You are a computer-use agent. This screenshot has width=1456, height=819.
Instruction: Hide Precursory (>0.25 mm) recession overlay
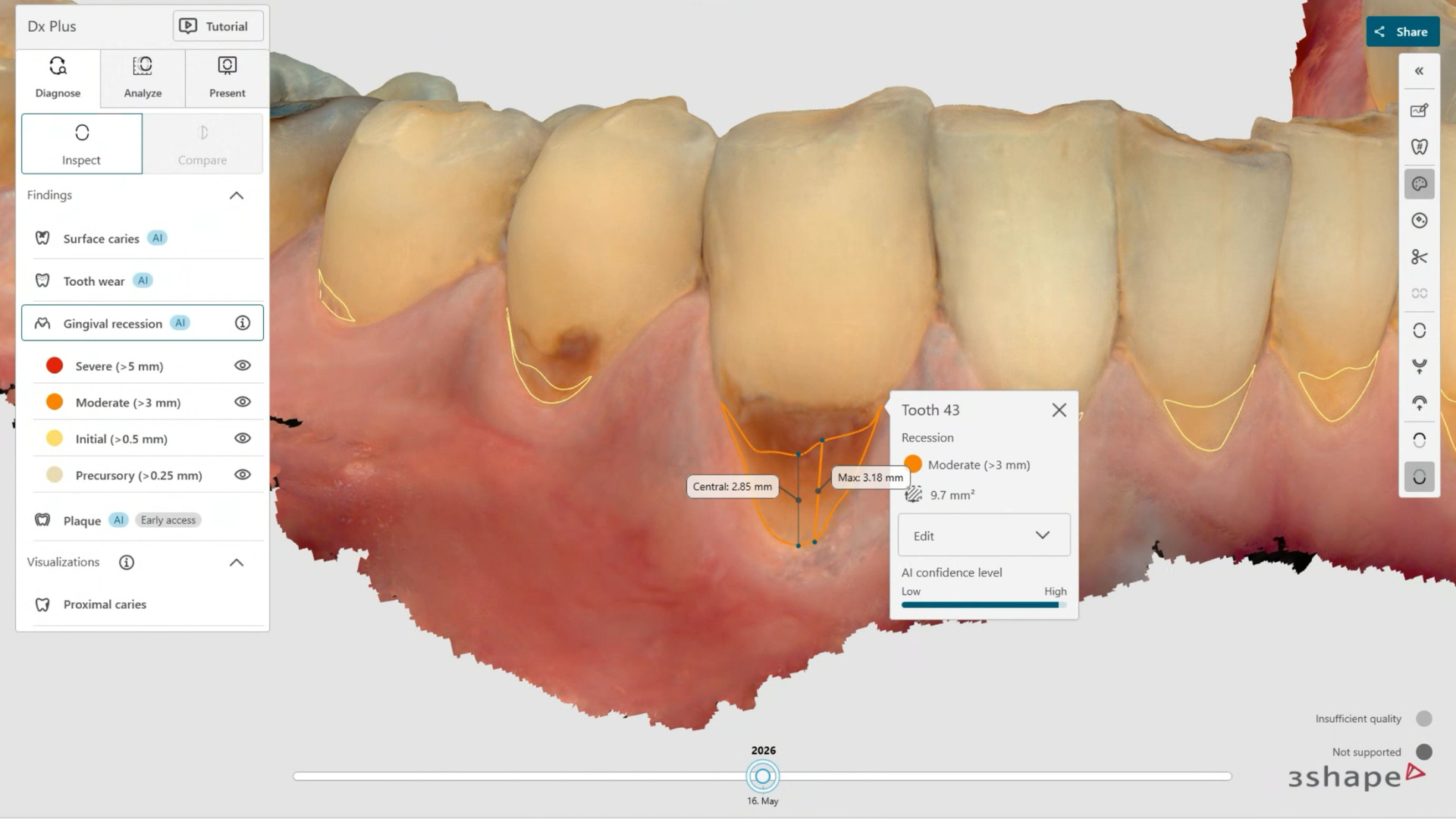[x=243, y=475]
